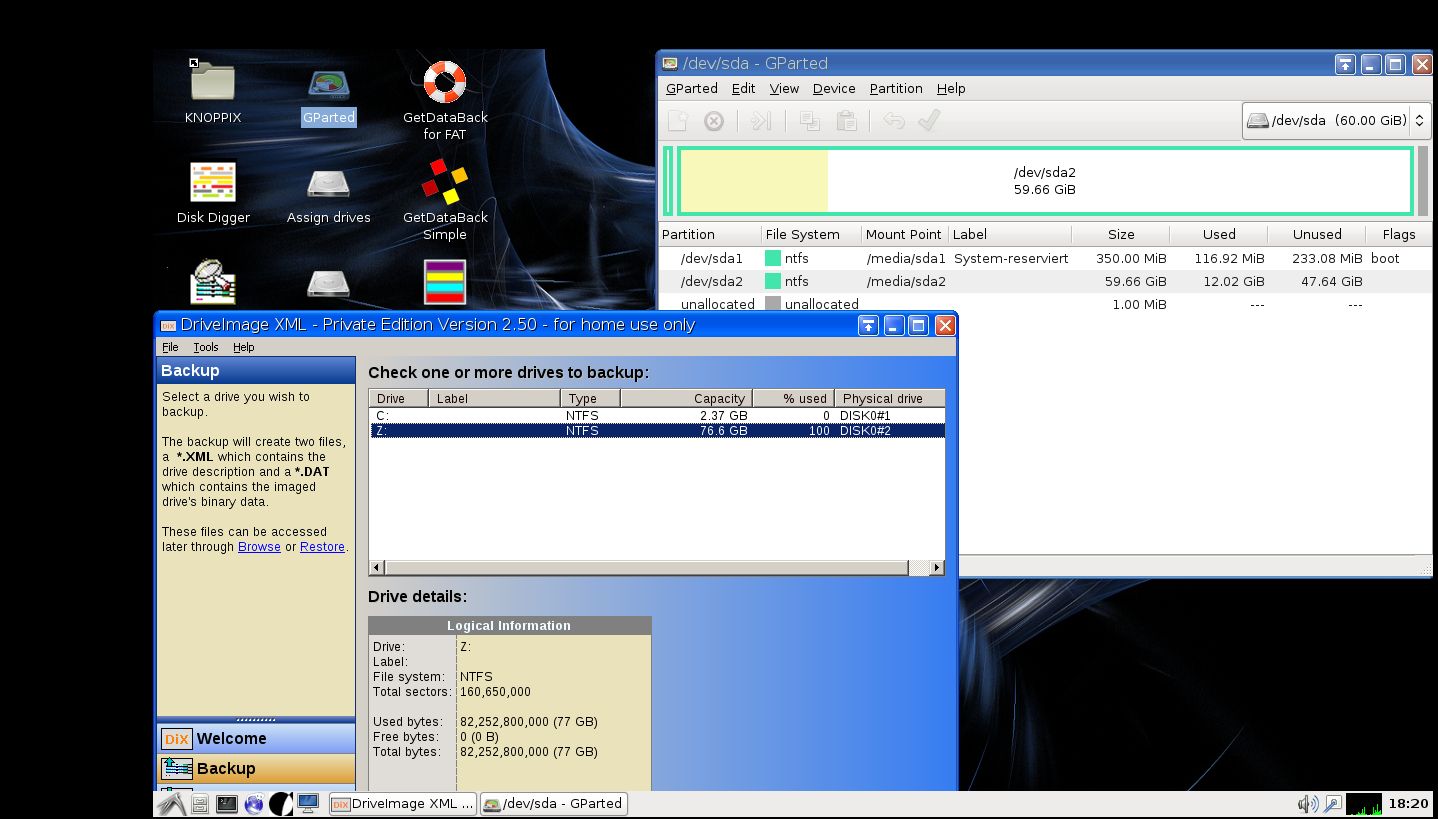The image size is (1438, 819).
Task: Click the thin /dev/sda1 partition graphic block
Action: coord(668,180)
